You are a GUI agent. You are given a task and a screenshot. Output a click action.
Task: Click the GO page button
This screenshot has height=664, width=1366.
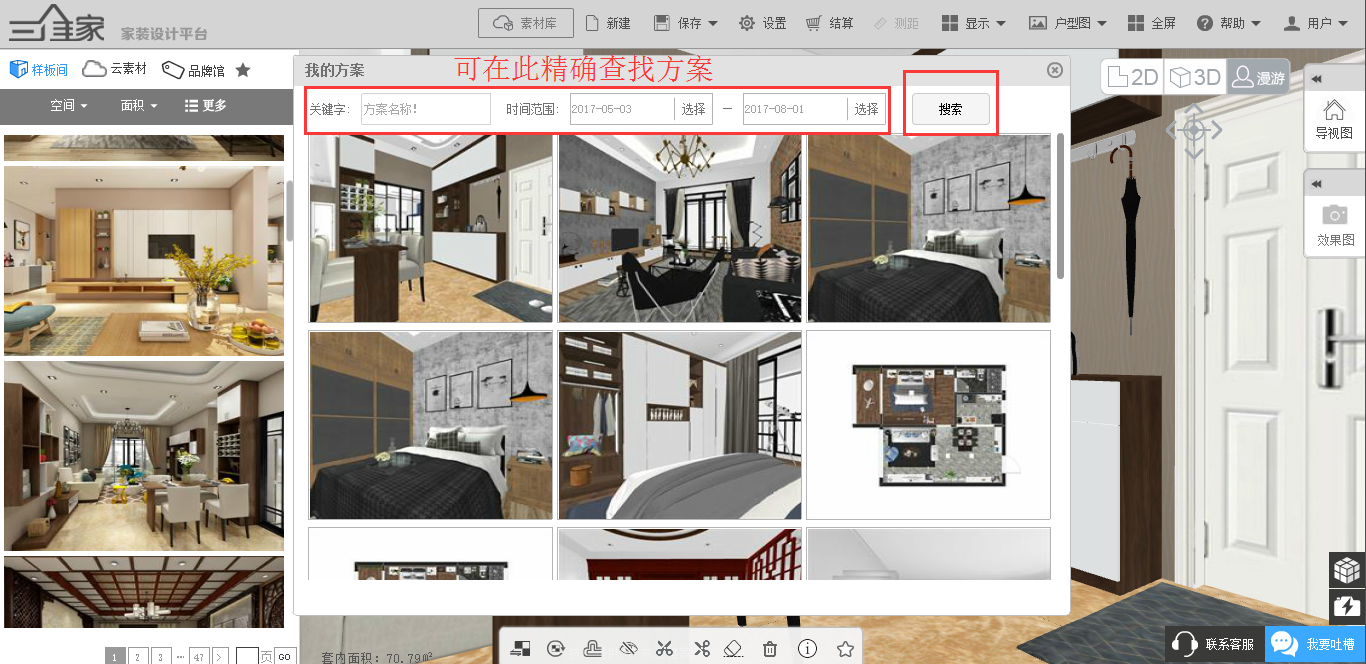(284, 656)
